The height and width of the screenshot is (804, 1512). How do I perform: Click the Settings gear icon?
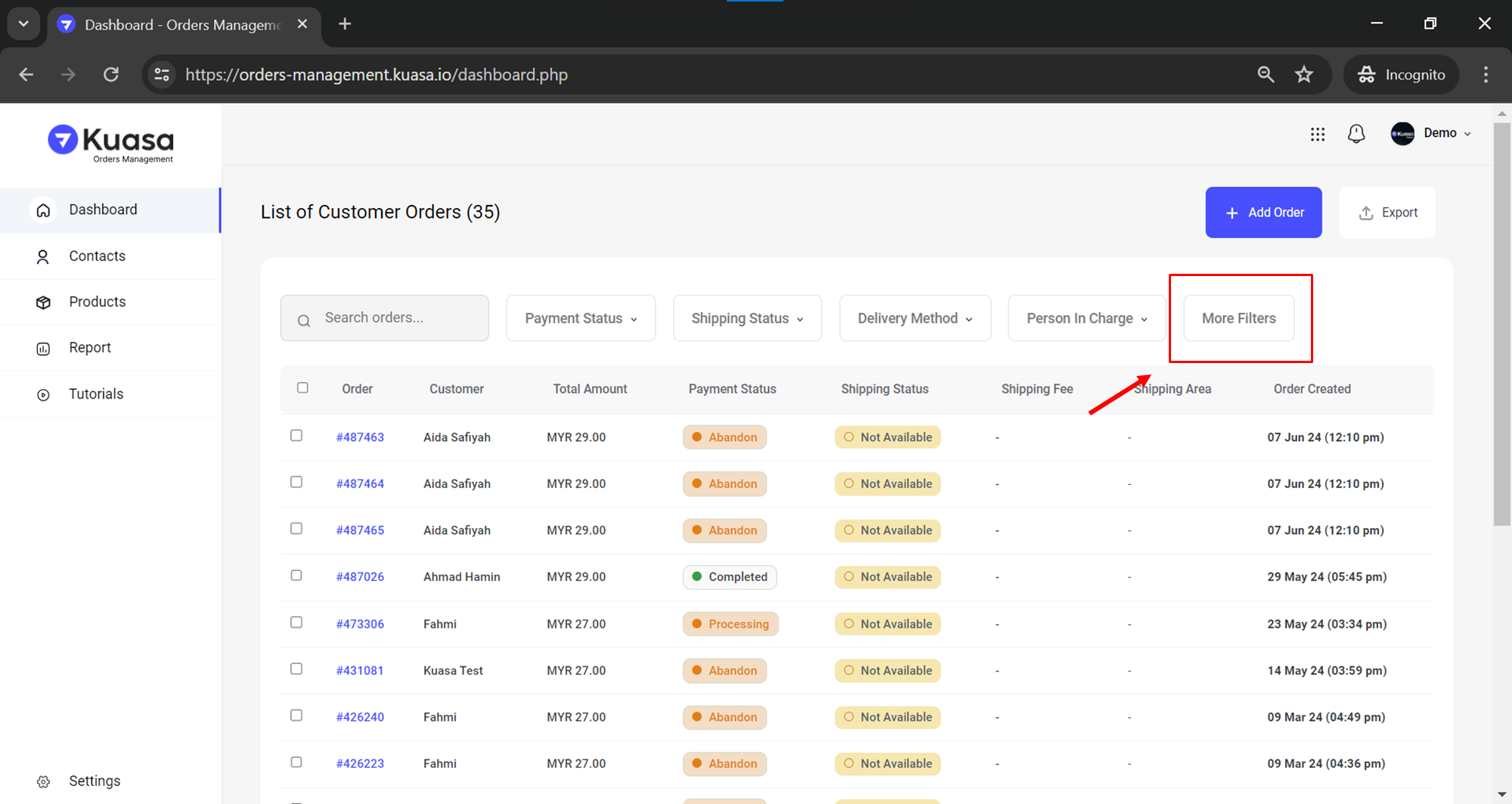tap(43, 781)
